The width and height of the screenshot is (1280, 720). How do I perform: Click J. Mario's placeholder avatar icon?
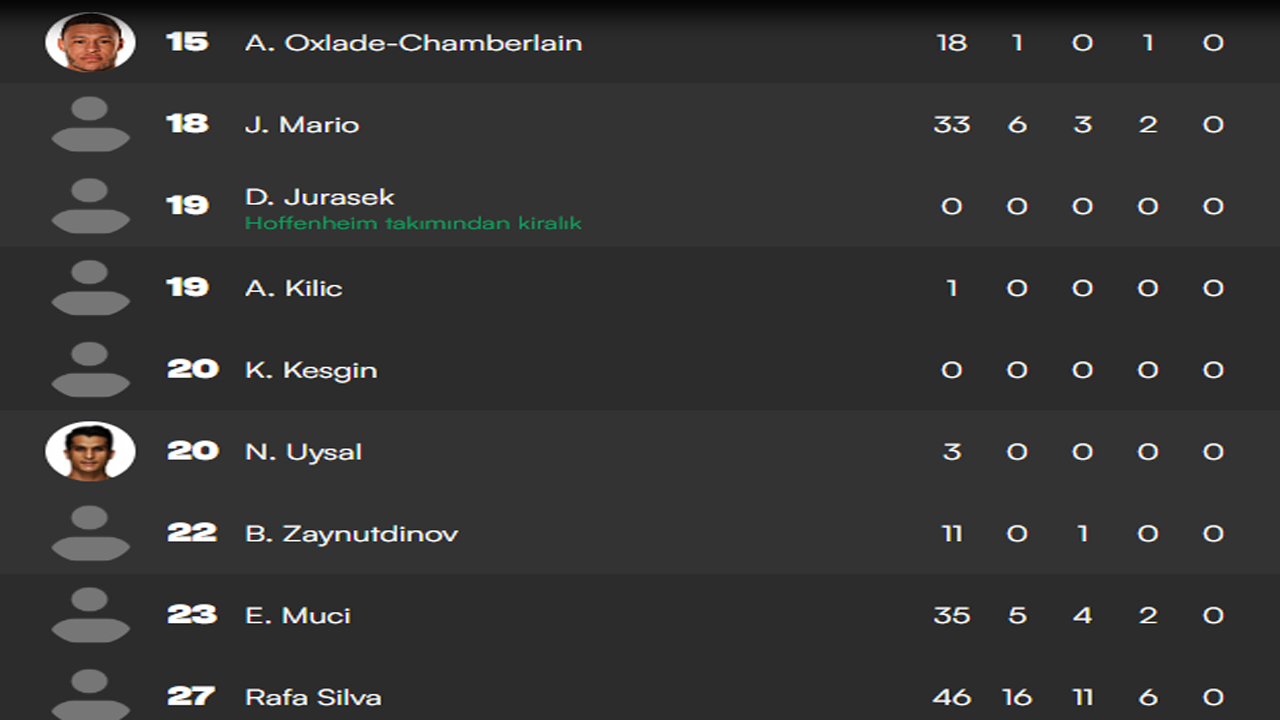coord(90,124)
